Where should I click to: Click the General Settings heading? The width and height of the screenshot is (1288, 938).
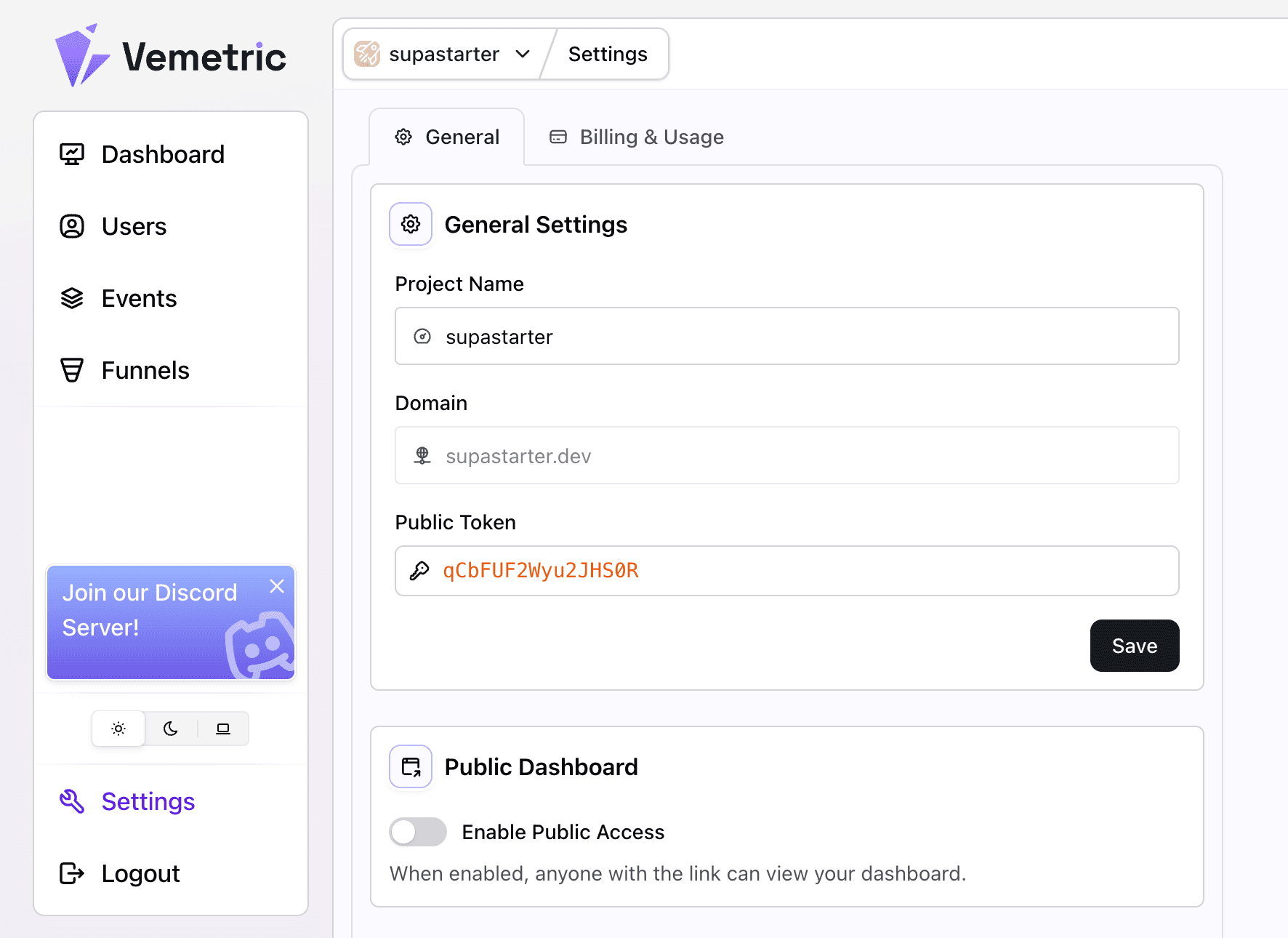536,225
